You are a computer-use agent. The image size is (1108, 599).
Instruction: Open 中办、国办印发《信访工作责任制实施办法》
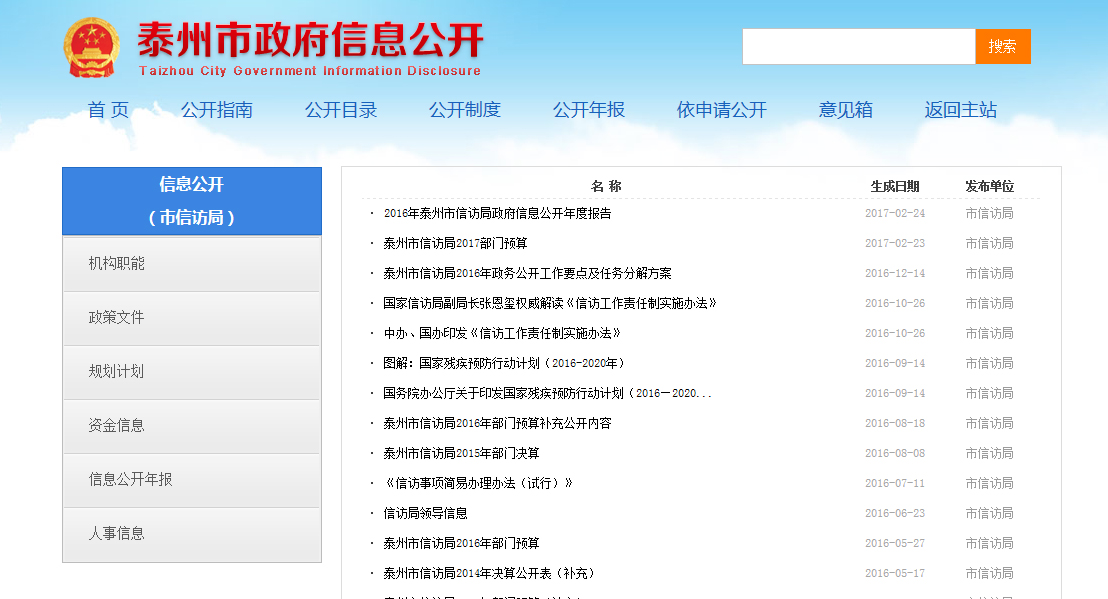pyautogui.click(x=502, y=333)
